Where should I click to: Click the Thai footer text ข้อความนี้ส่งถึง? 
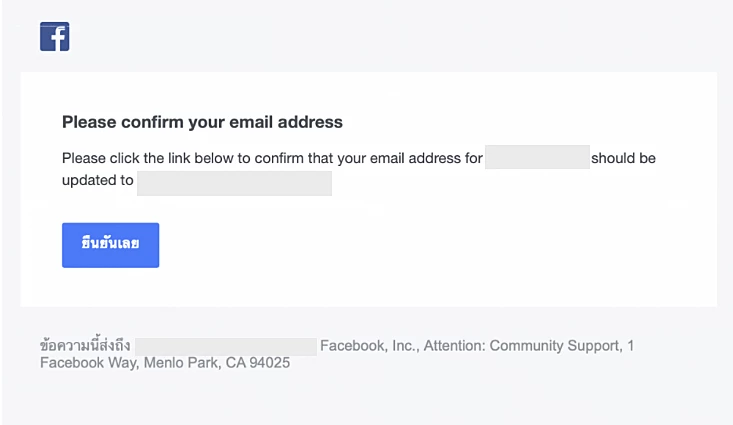(85, 345)
